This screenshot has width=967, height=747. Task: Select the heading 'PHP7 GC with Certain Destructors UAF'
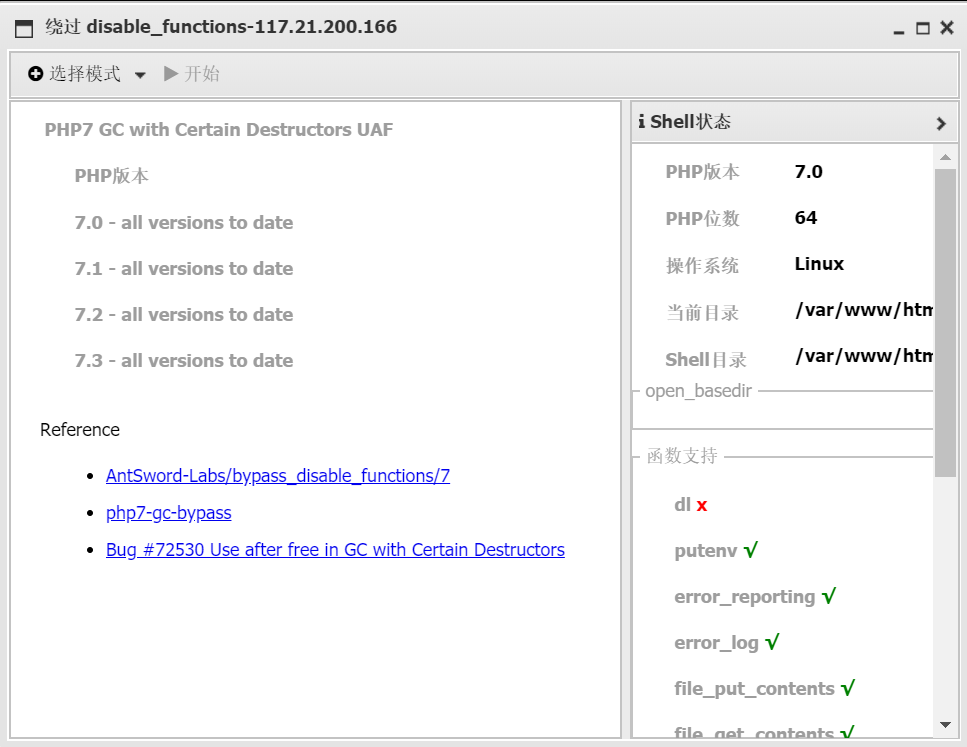tap(218, 130)
